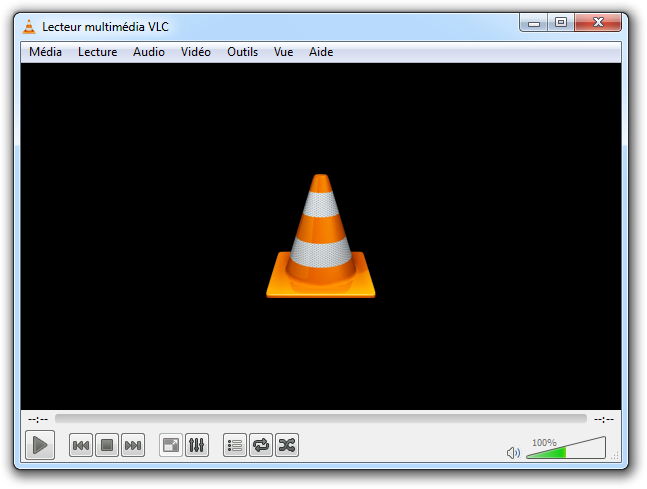This screenshot has width=647, height=489.
Task: Expand the Vidéo menu
Action: [196, 52]
